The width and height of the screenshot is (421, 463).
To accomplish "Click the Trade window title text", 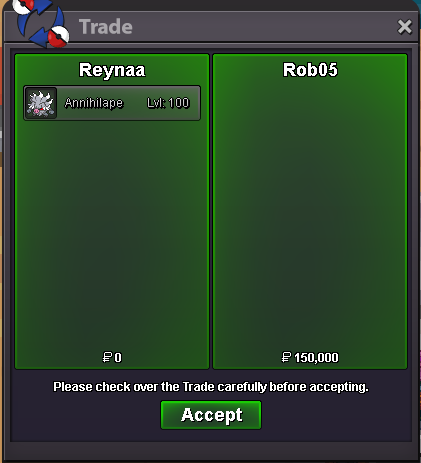I will (x=106, y=27).
